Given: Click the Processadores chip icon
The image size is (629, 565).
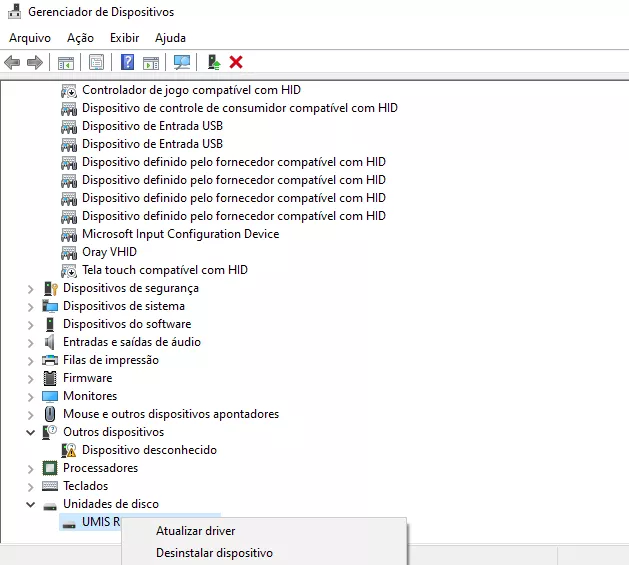Looking at the screenshot, I should click(50, 468).
